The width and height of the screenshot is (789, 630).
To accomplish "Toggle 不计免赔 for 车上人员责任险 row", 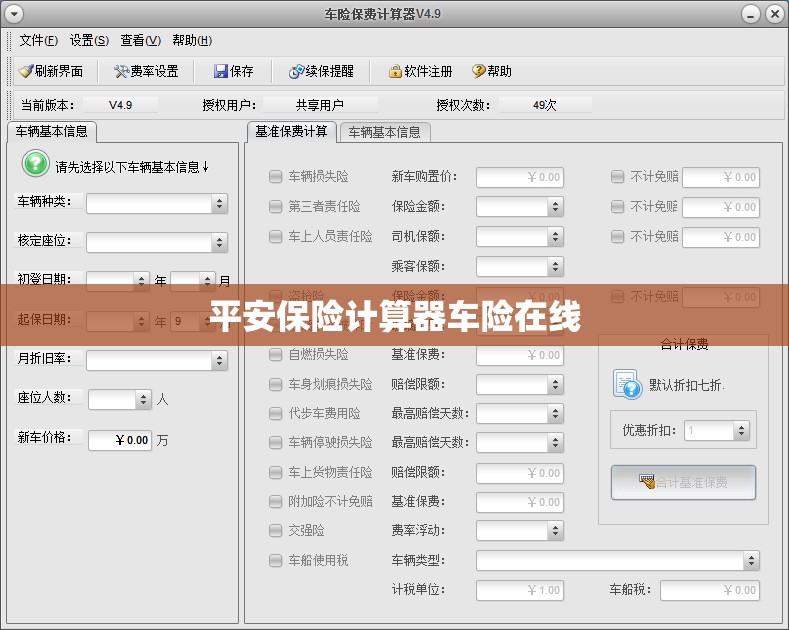I will (617, 237).
